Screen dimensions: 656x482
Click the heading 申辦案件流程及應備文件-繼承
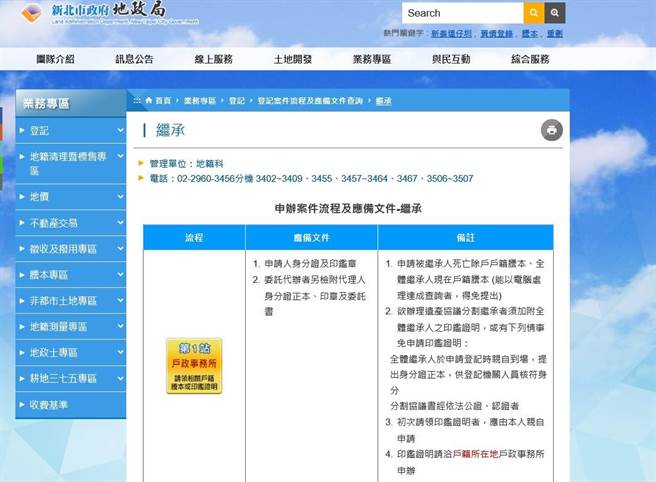348,208
